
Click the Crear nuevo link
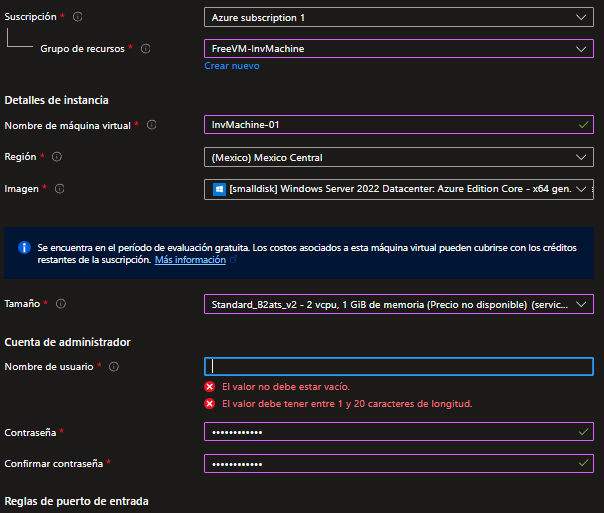(232, 66)
